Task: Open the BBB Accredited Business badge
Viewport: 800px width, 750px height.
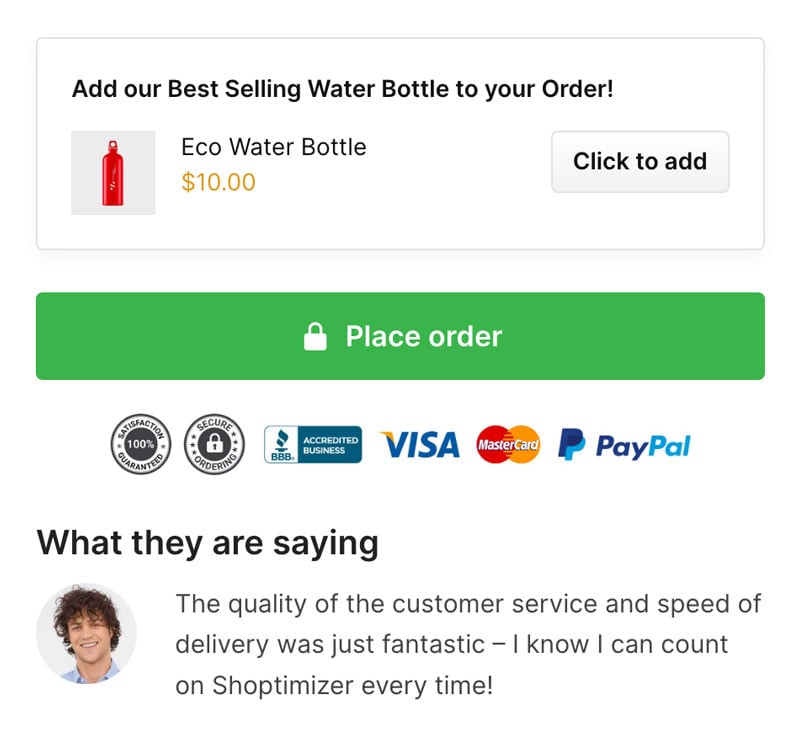Action: coord(313,444)
